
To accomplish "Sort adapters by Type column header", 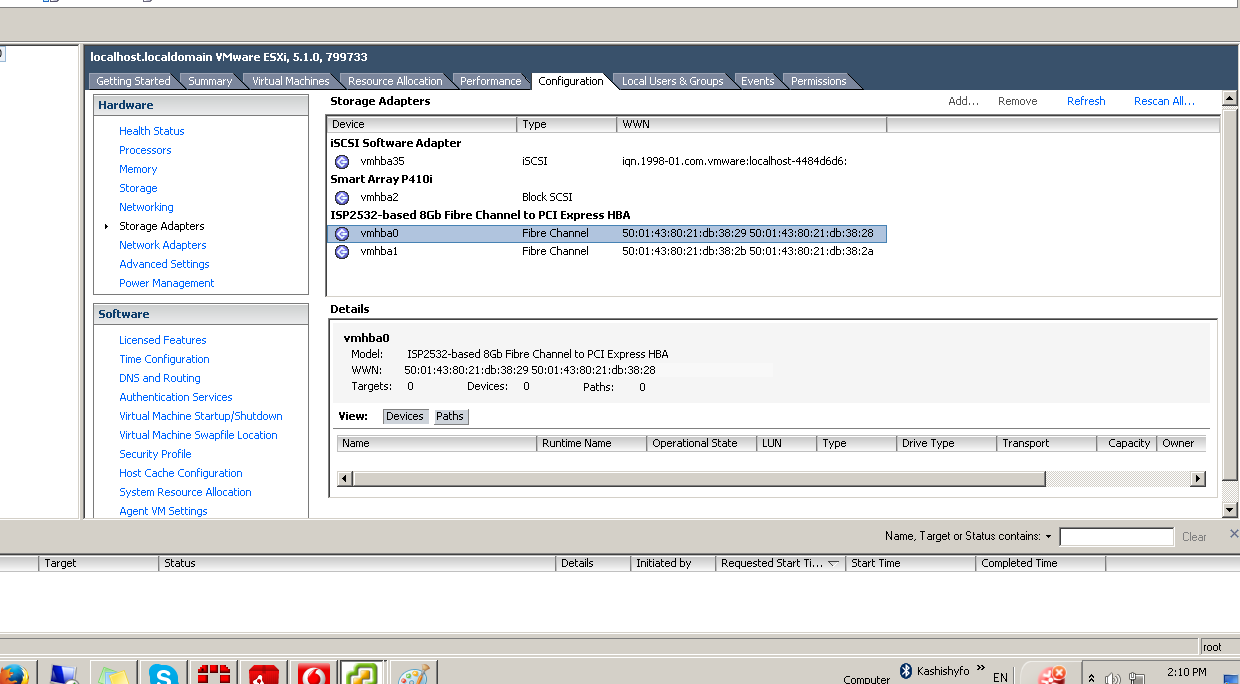I will pos(567,124).
